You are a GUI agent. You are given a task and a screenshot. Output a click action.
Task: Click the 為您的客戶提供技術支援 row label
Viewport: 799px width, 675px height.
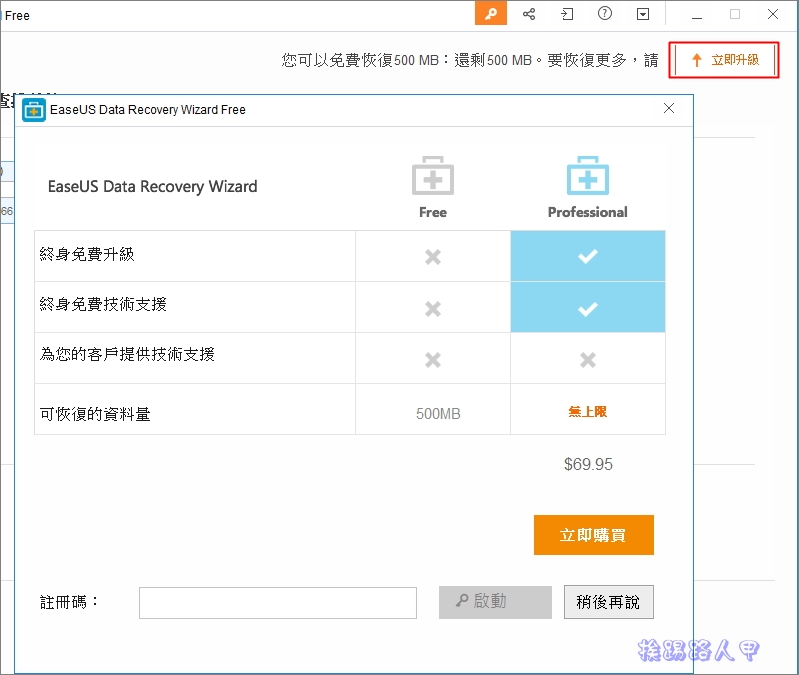[x=127, y=354]
